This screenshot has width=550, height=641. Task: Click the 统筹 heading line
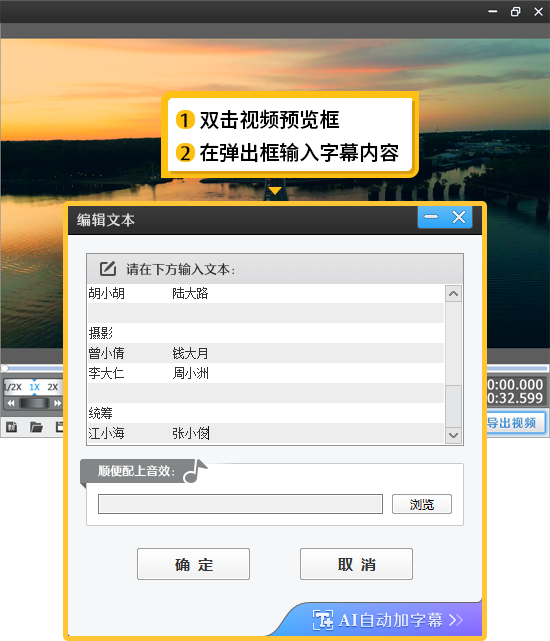(x=266, y=413)
